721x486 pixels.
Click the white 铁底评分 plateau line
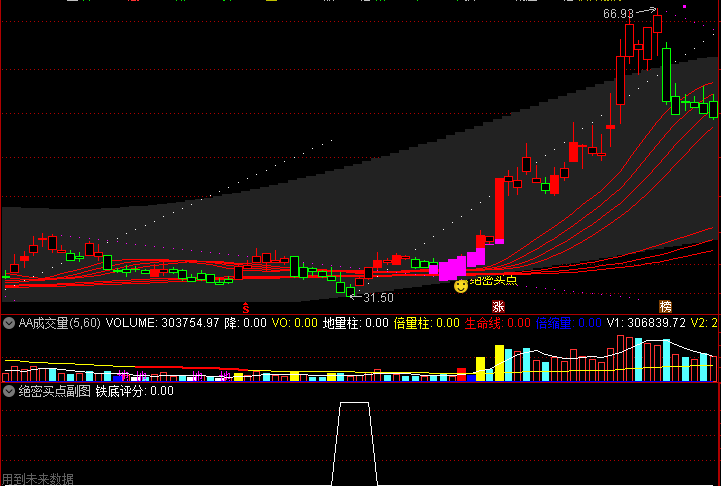[354, 403]
